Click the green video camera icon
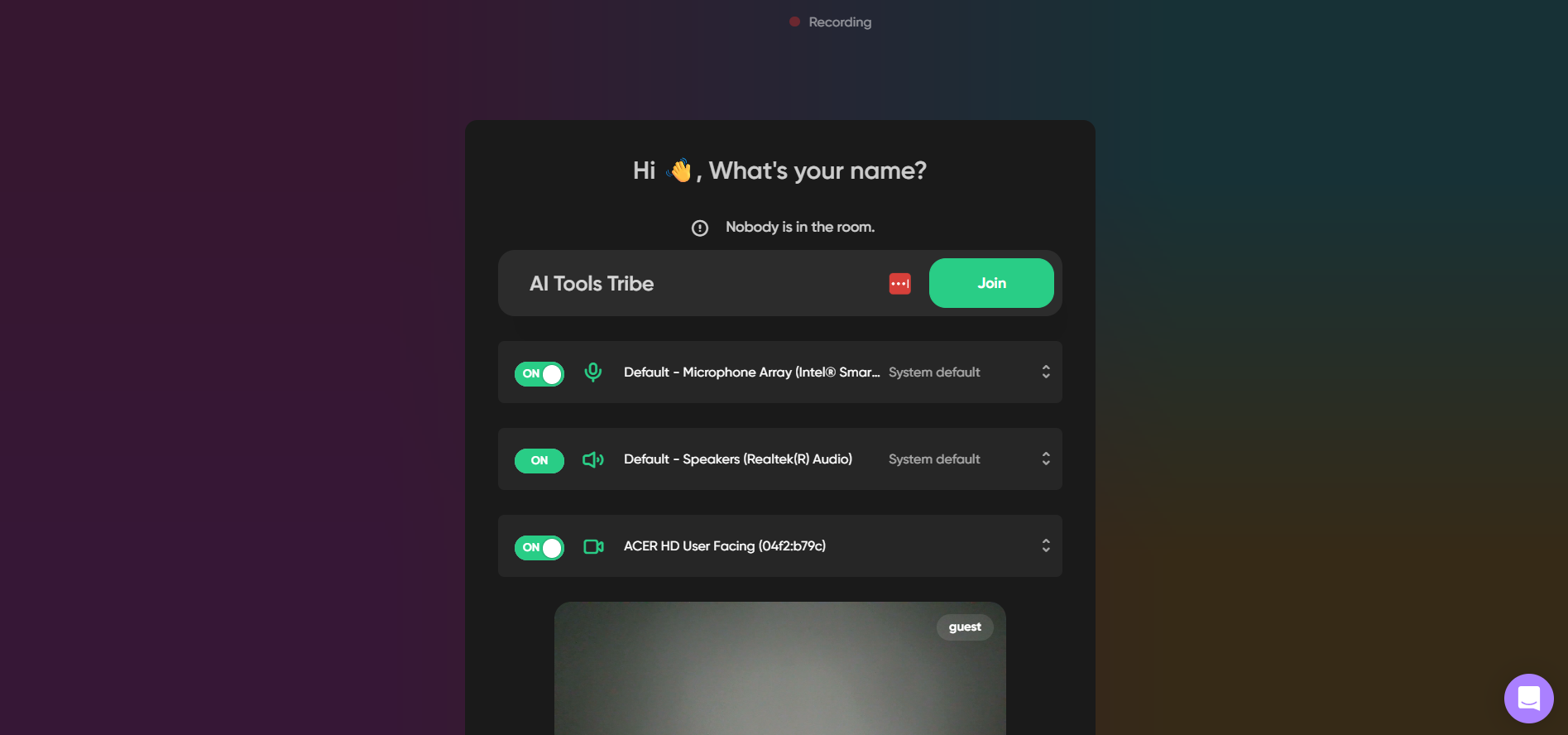 [593, 546]
